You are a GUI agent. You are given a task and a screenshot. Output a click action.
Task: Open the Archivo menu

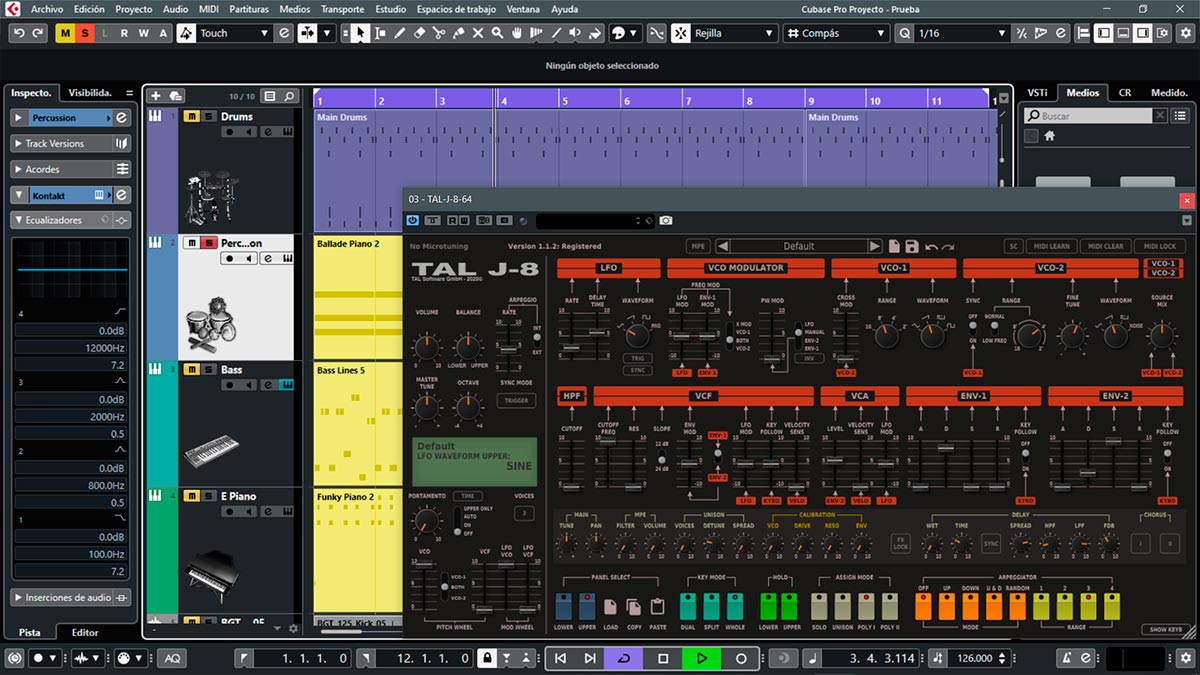(47, 9)
